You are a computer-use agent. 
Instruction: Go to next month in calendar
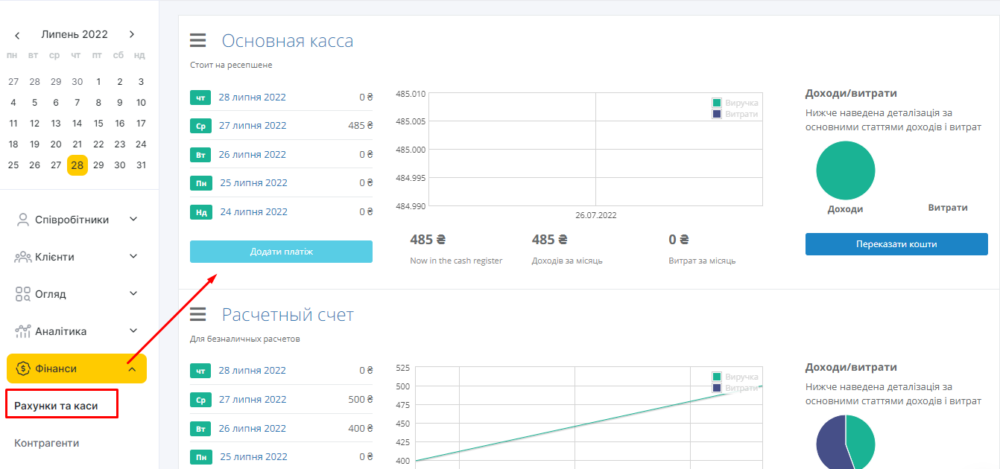pyautogui.click(x=131, y=35)
